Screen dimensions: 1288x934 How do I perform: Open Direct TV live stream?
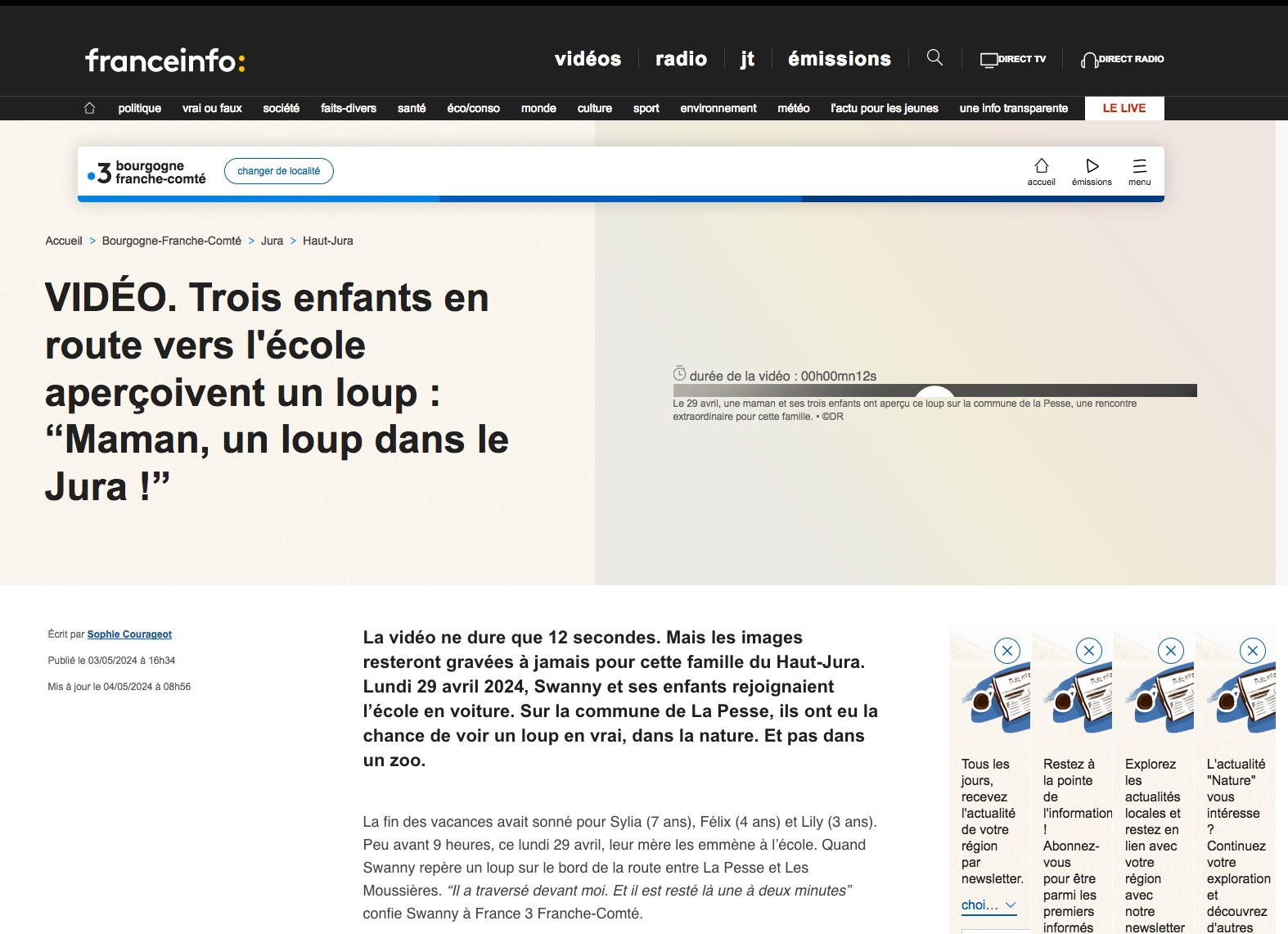pos(1013,59)
